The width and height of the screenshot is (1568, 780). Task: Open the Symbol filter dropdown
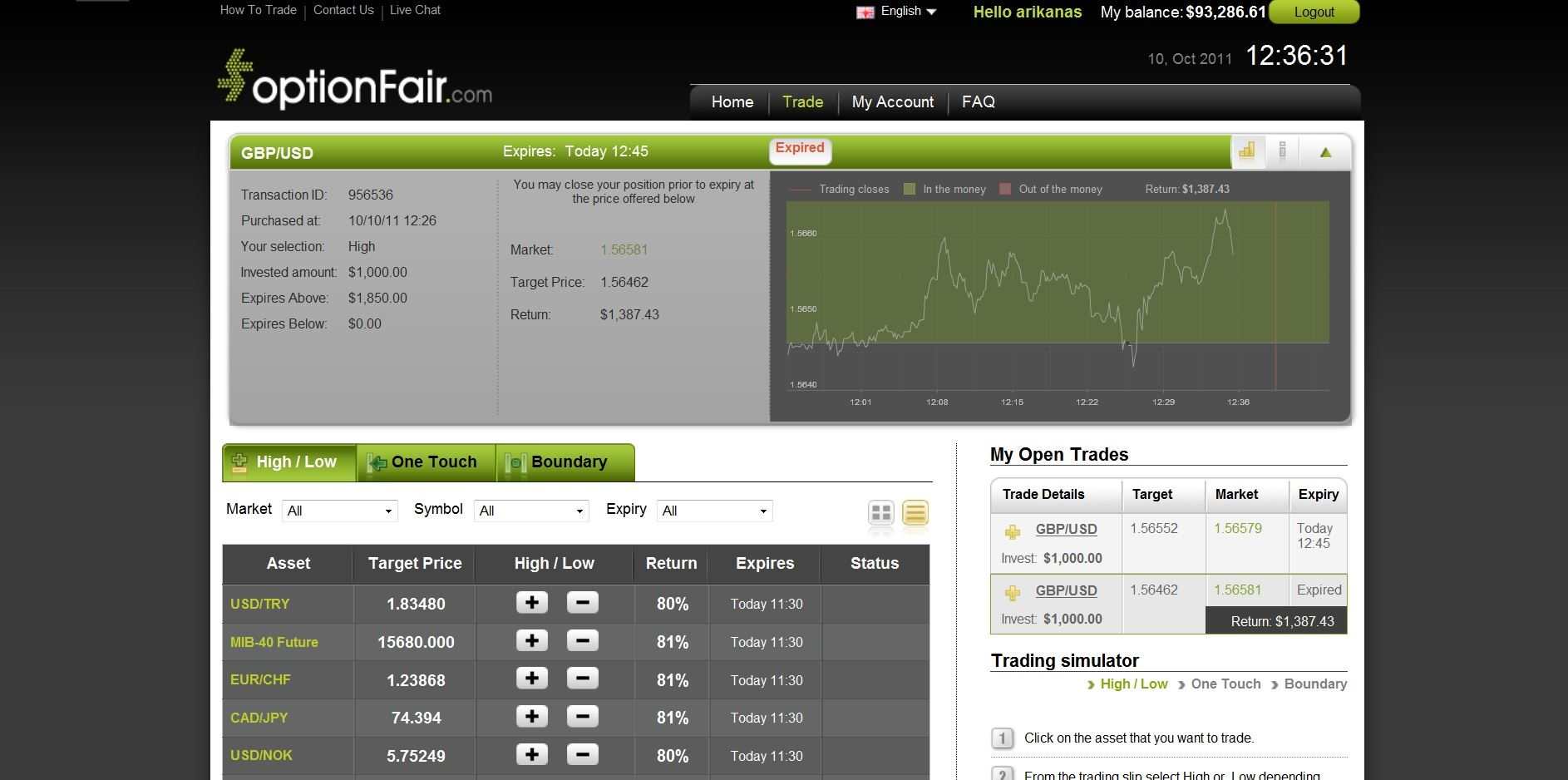(531, 511)
